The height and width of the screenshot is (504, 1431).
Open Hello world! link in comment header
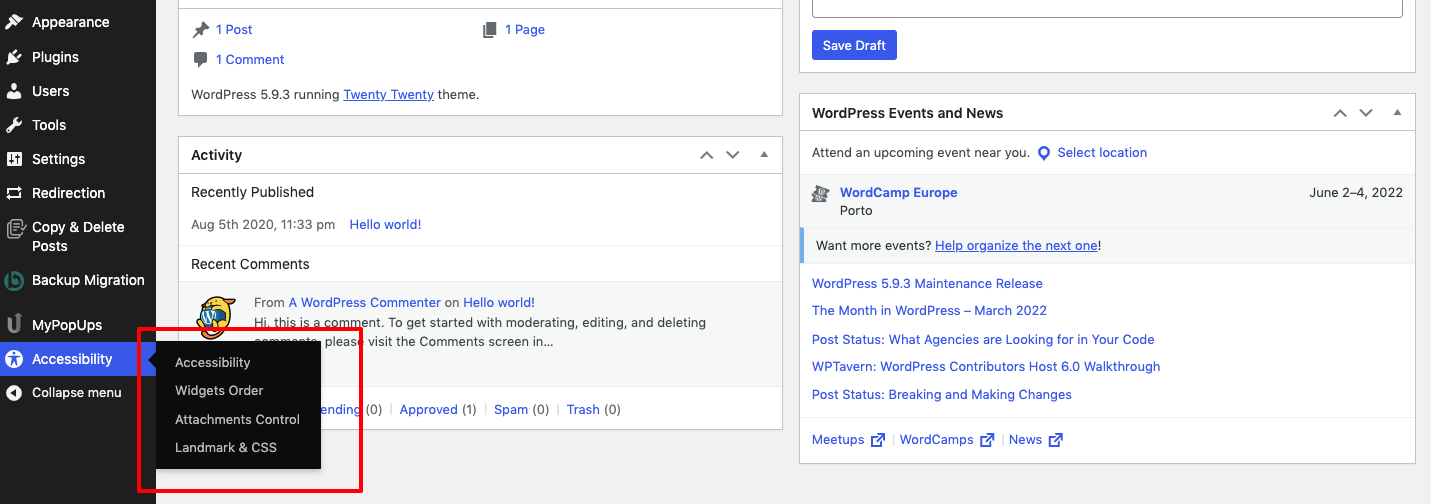tap(499, 302)
